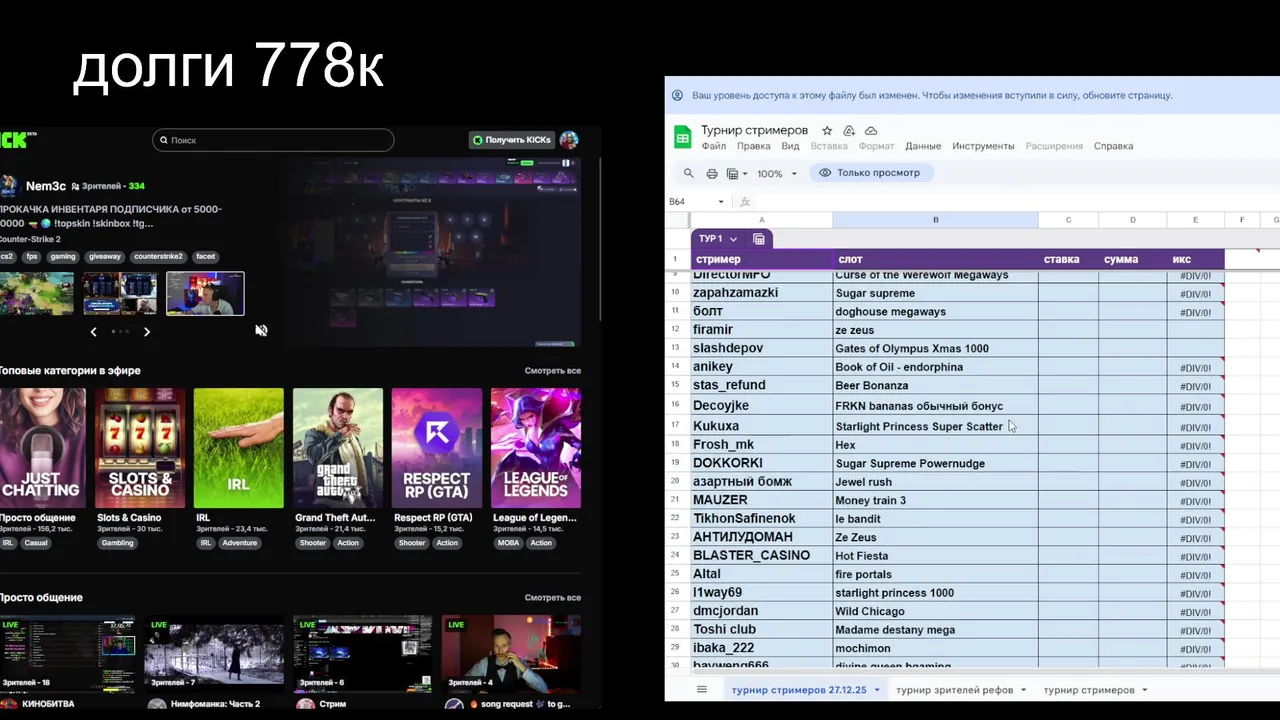The width and height of the screenshot is (1280, 720).
Task: Open League of Legends category card
Action: [535, 448]
